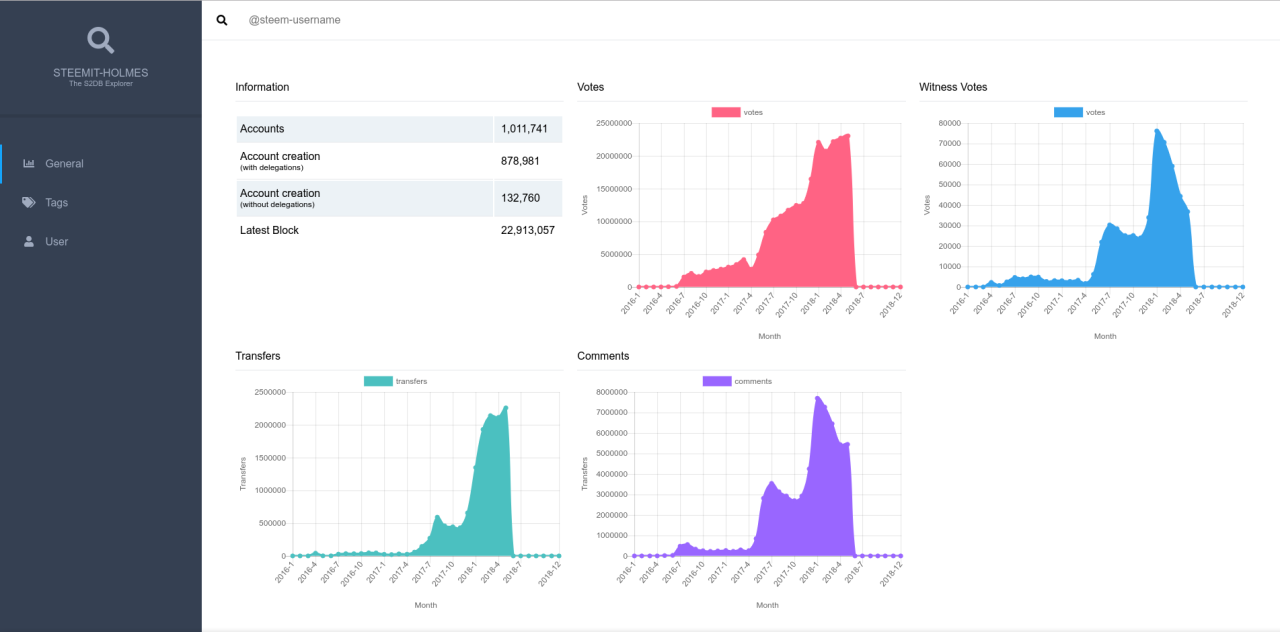Click the Steemit-Holmes magnifier logo
The width and height of the screenshot is (1280, 632).
coord(100,40)
